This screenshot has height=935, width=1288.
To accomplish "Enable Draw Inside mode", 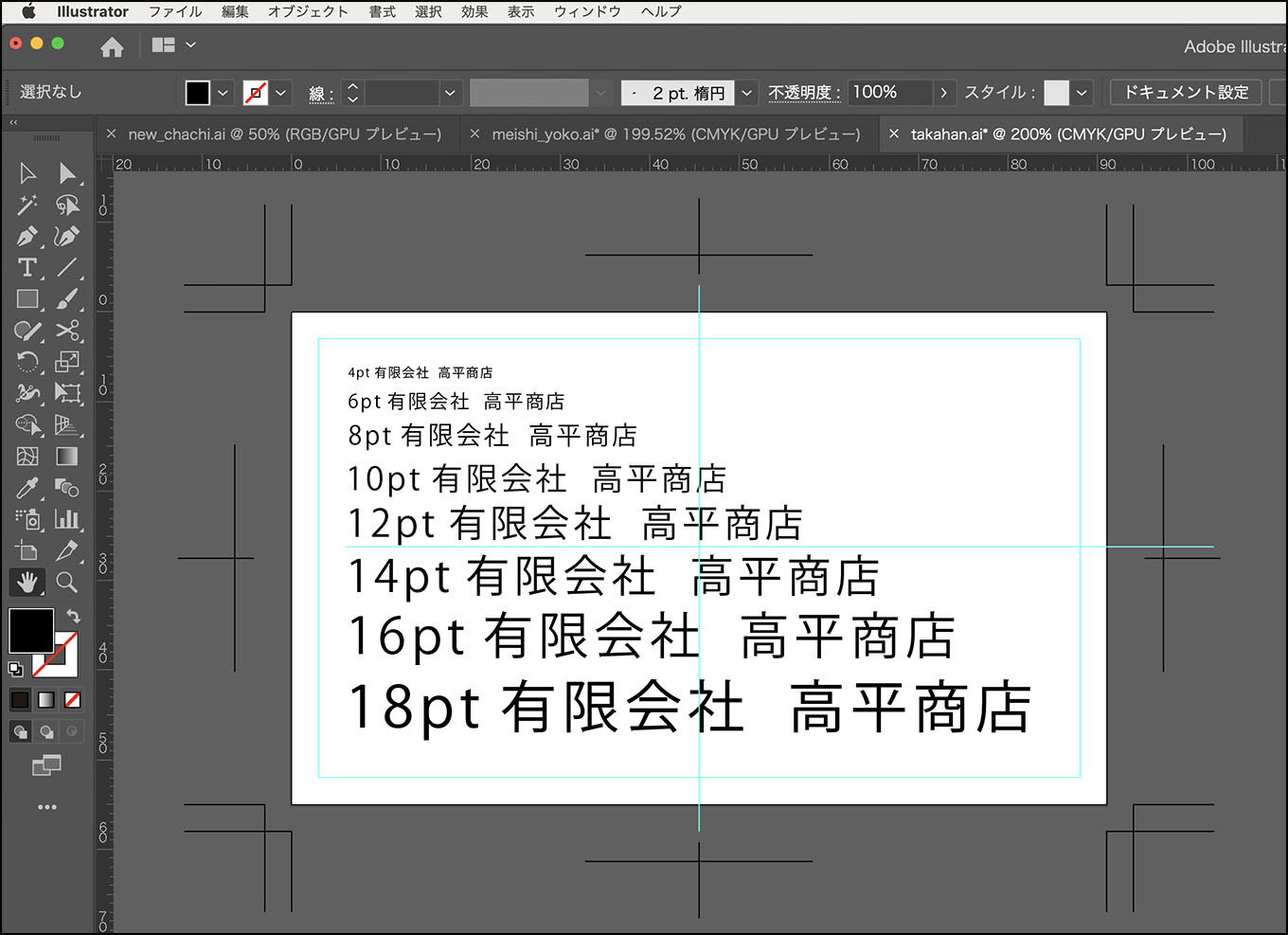I will click(72, 732).
